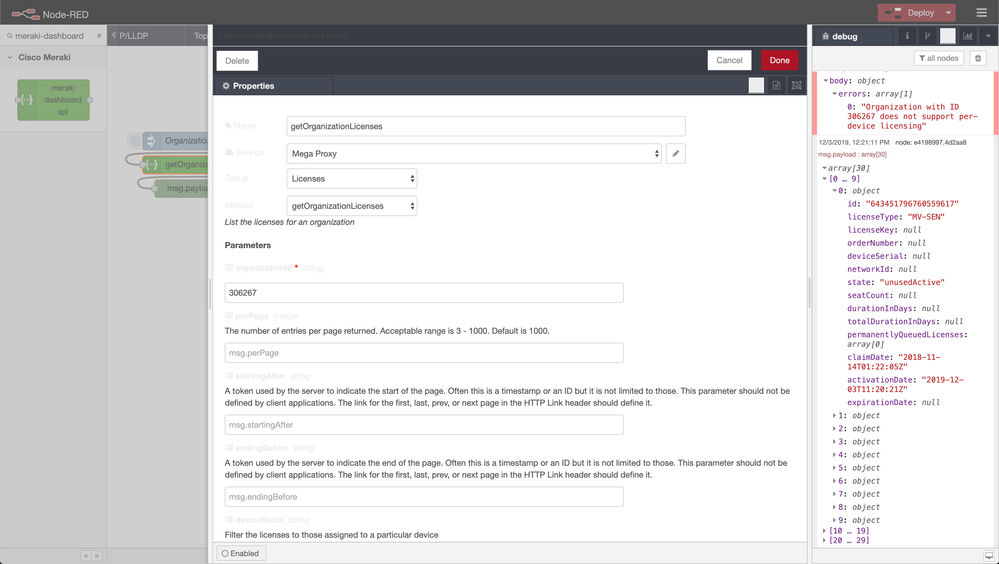The image size is (999, 564).
Task: Clear debug messages with trash icon
Action: (x=978, y=58)
